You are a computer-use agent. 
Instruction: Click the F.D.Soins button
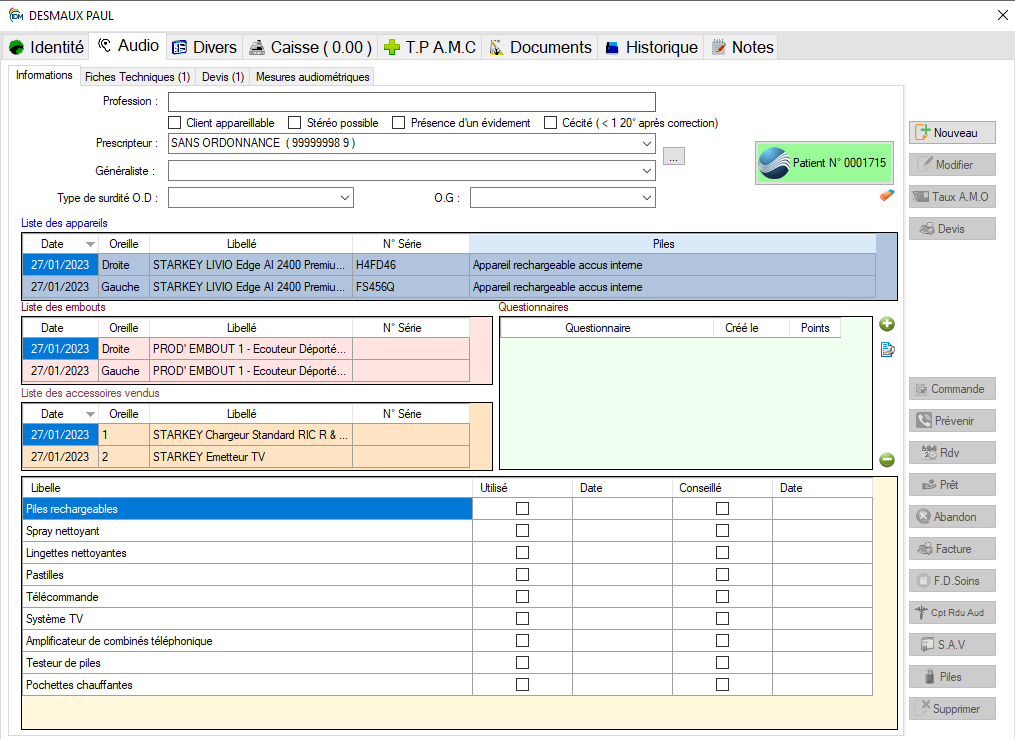[x=952, y=581]
